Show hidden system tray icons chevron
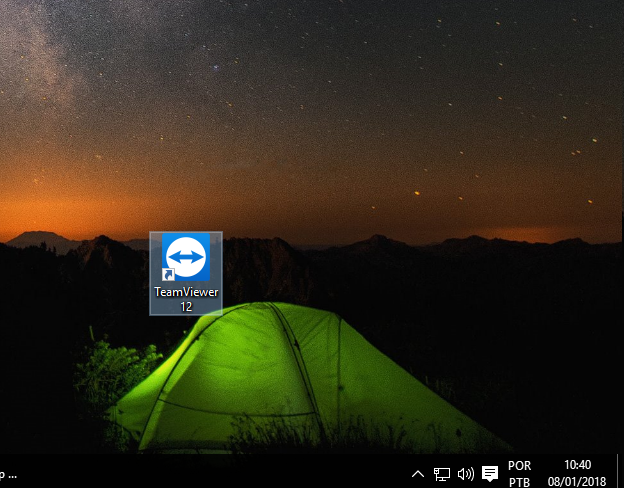624x488 pixels. click(x=418, y=473)
